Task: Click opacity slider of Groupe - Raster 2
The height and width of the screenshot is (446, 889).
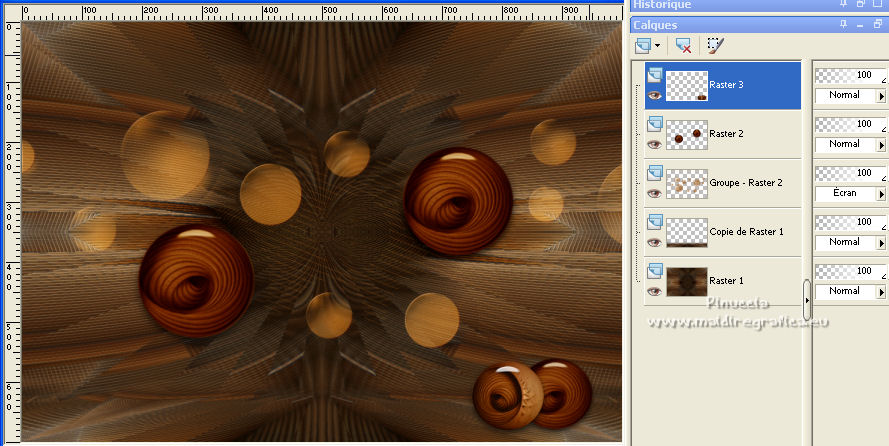Action: (850, 173)
